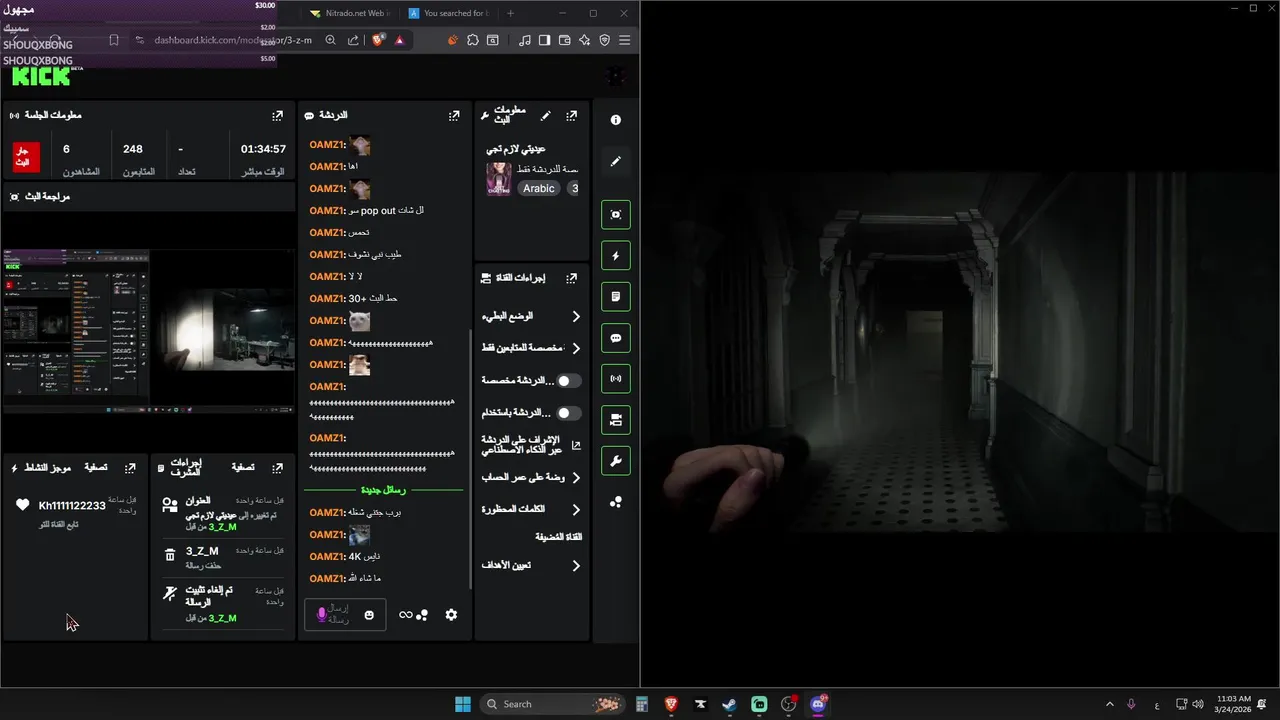Toggle the broadcast signal sidebar icon
The width and height of the screenshot is (1280, 720).
[x=616, y=379]
